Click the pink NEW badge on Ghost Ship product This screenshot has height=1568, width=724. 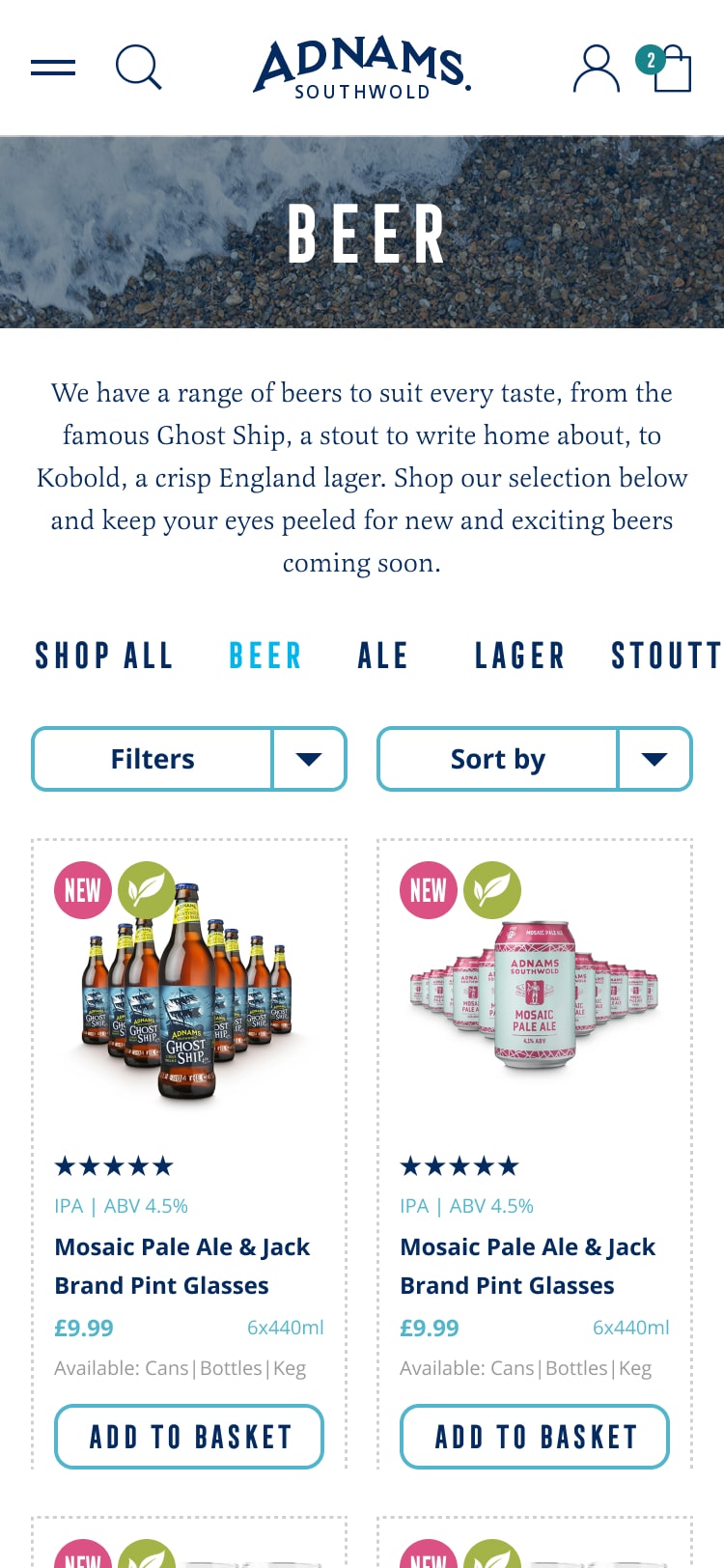(82, 889)
